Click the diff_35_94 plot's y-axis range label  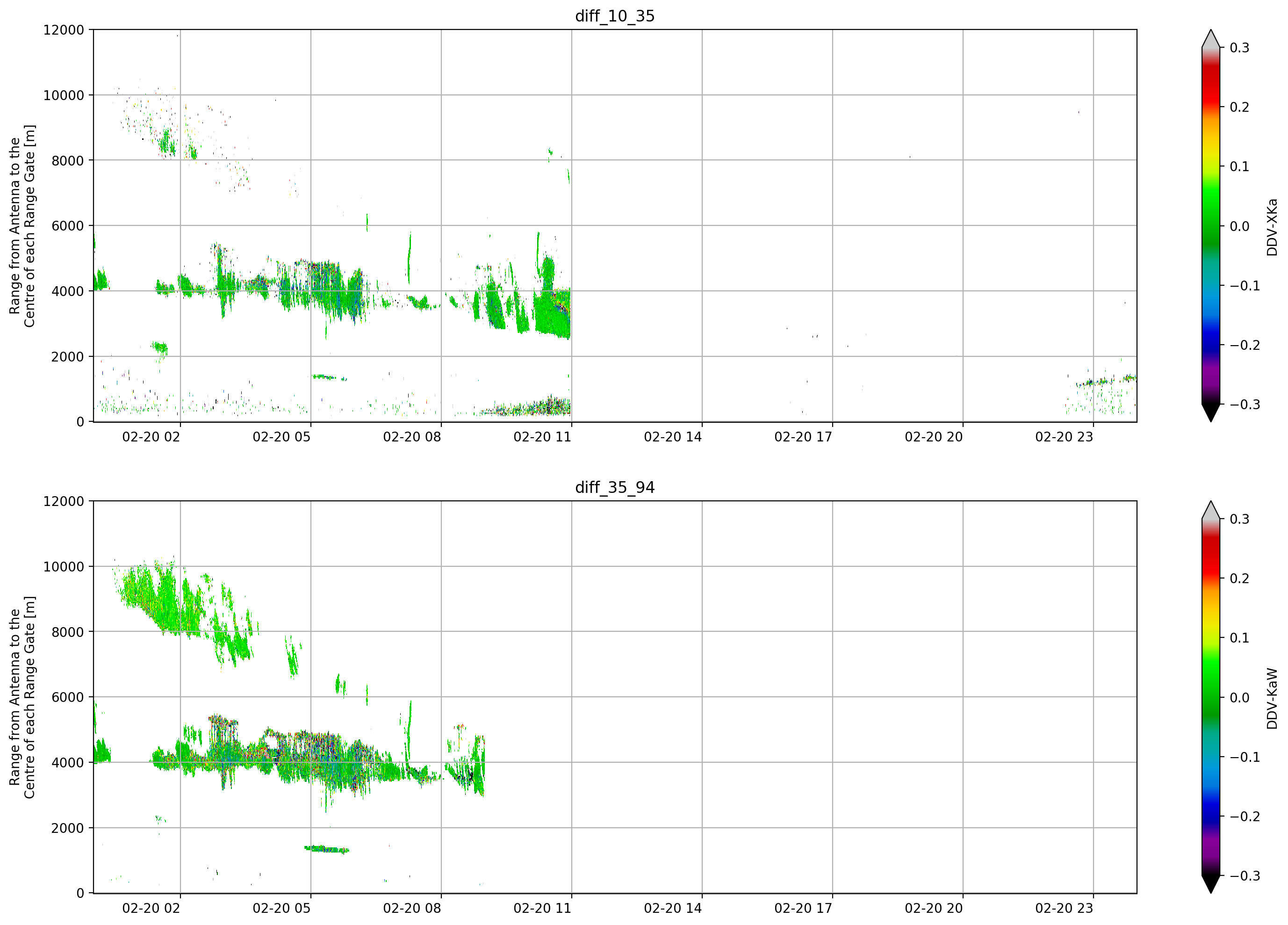(22, 697)
